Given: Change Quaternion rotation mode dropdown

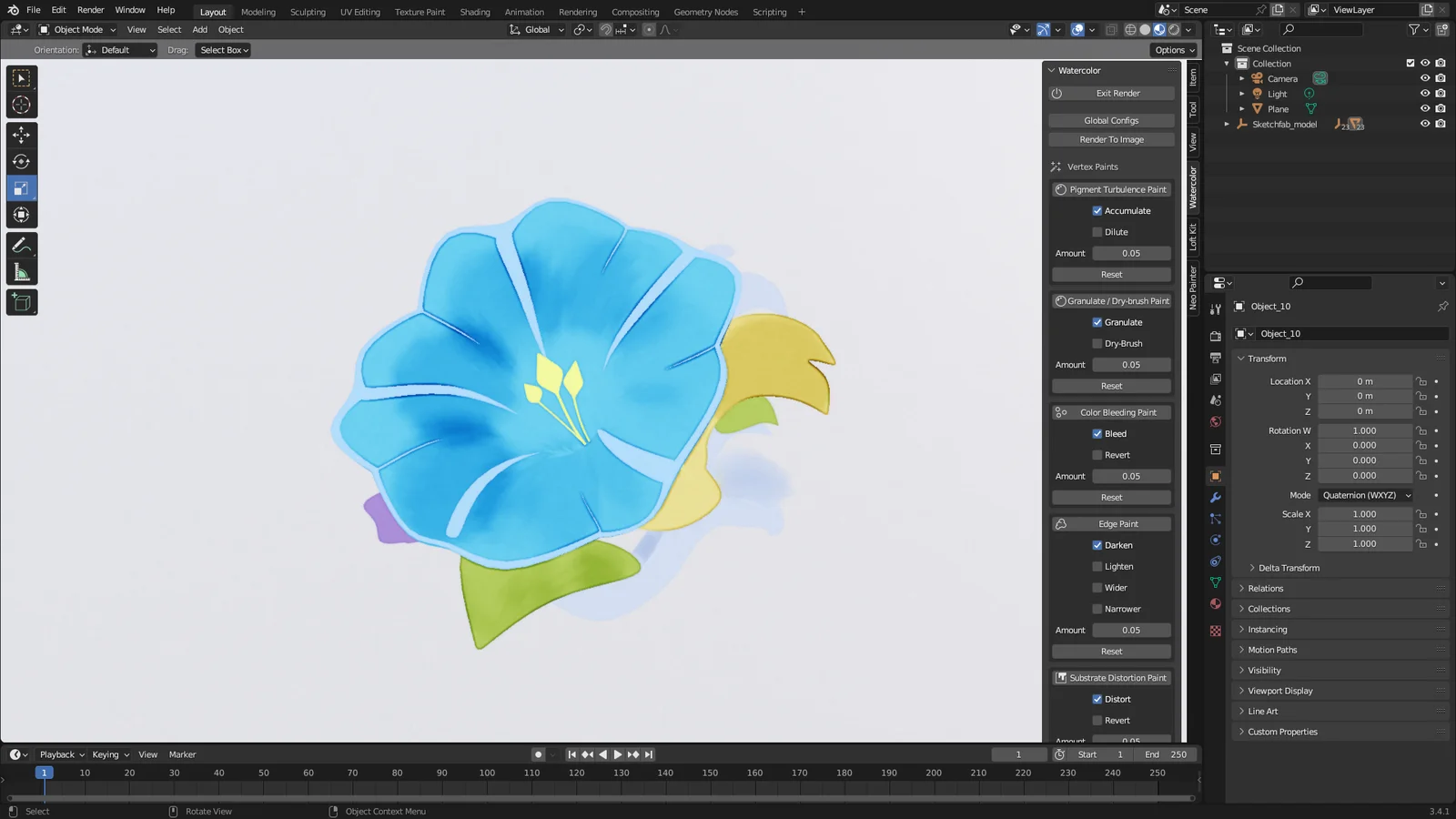Looking at the screenshot, I should click(1365, 495).
